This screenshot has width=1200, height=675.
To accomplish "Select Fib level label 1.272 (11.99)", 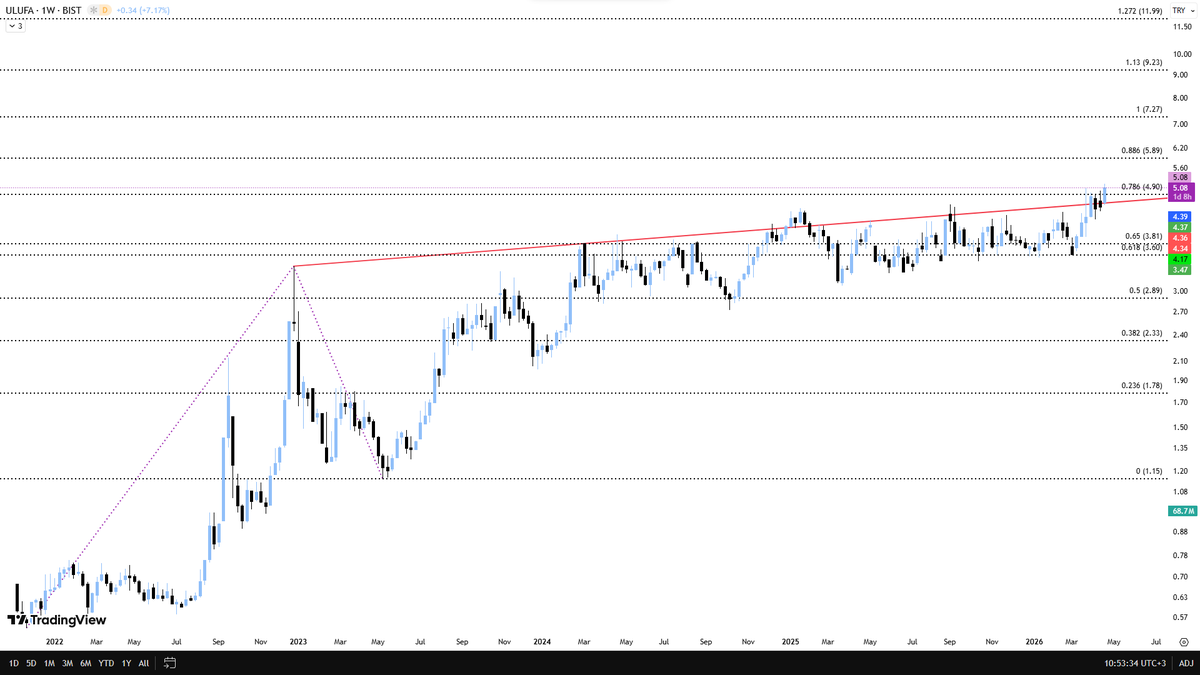I will point(1140,11).
